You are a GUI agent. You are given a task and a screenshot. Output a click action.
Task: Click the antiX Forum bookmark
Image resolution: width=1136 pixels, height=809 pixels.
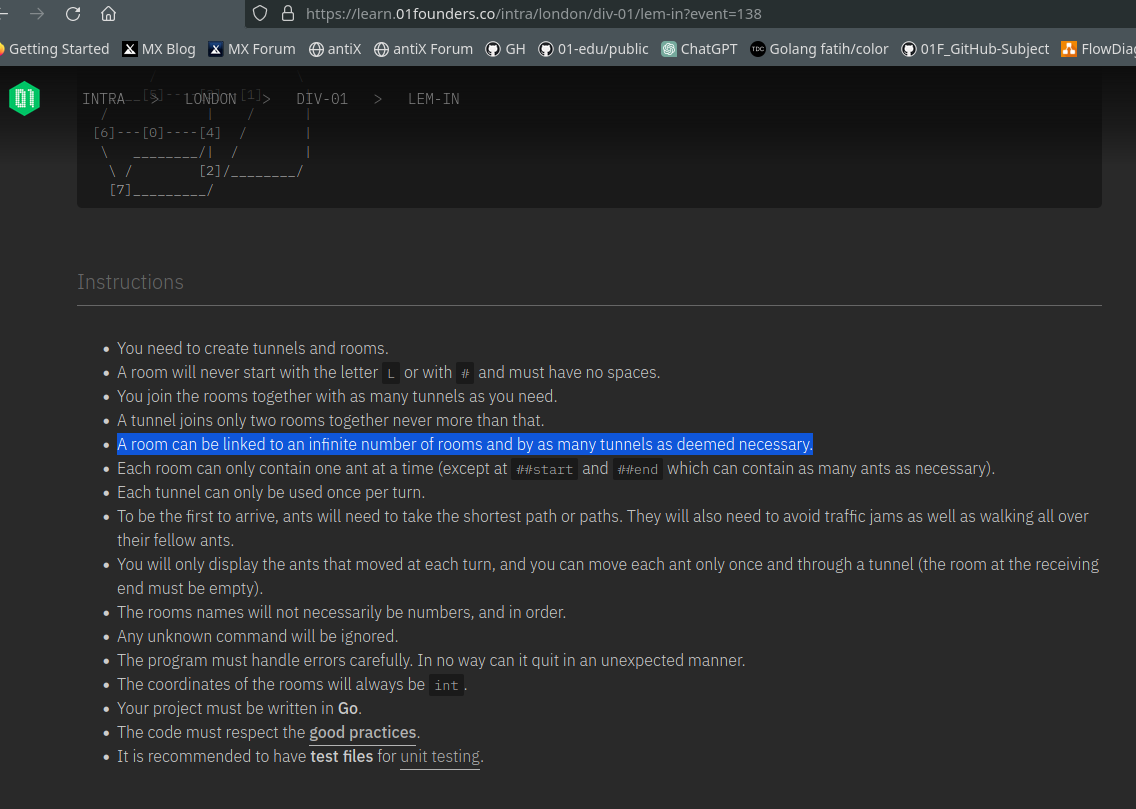coord(382,48)
